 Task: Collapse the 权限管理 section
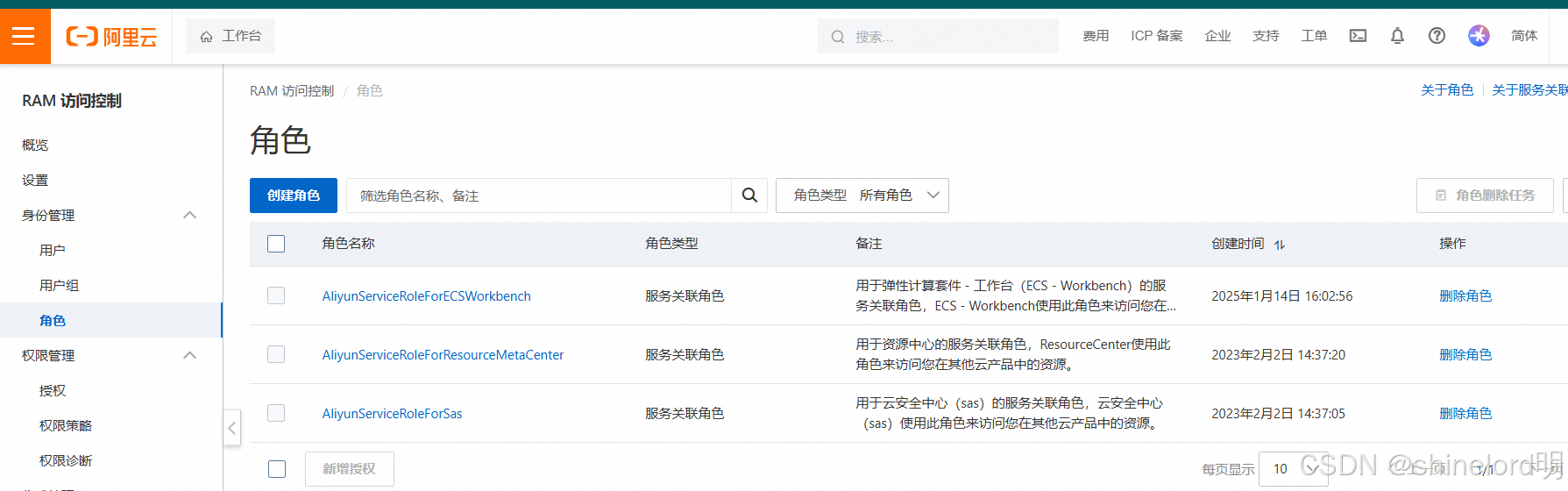click(189, 355)
